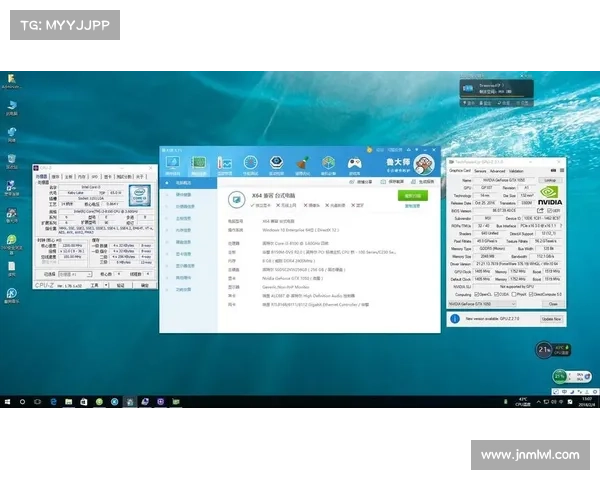Open the performance test gauge icon
Viewport: 600px width, 480px height.
251,163
